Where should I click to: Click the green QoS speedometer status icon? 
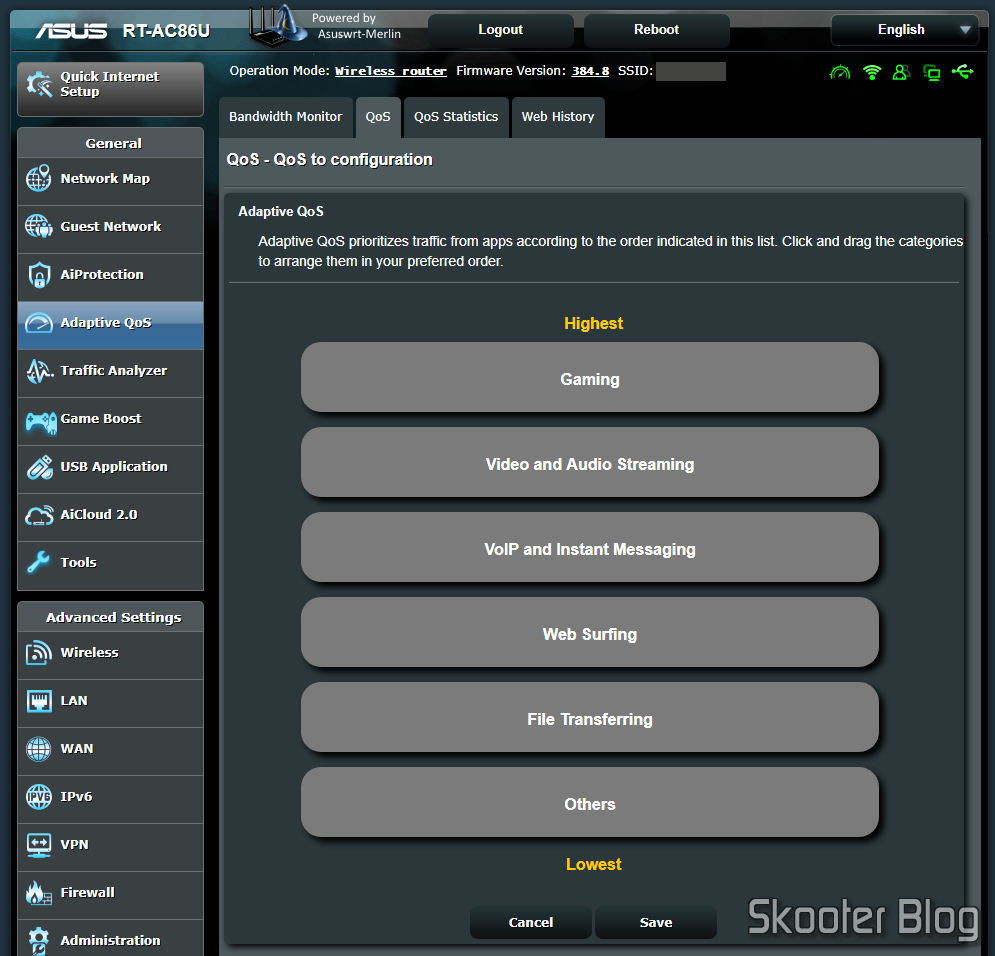[840, 72]
